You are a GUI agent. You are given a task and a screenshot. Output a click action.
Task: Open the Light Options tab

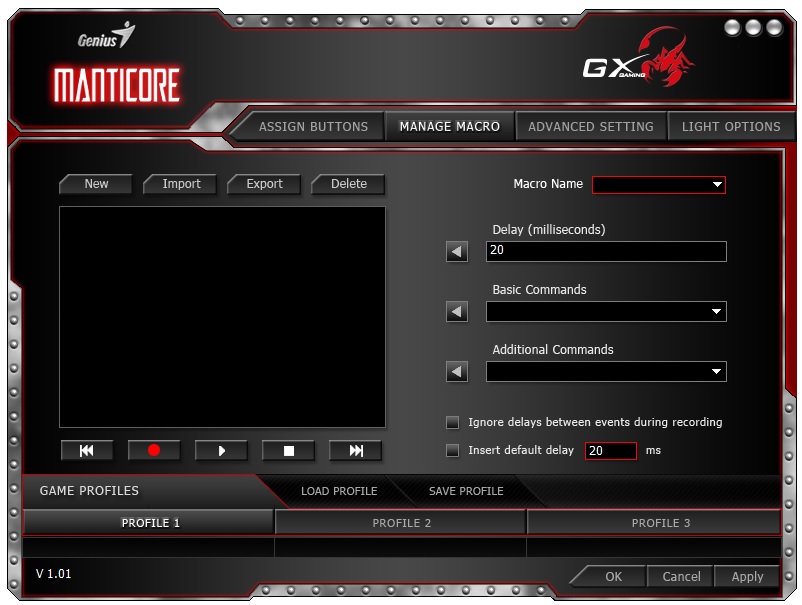(x=731, y=127)
